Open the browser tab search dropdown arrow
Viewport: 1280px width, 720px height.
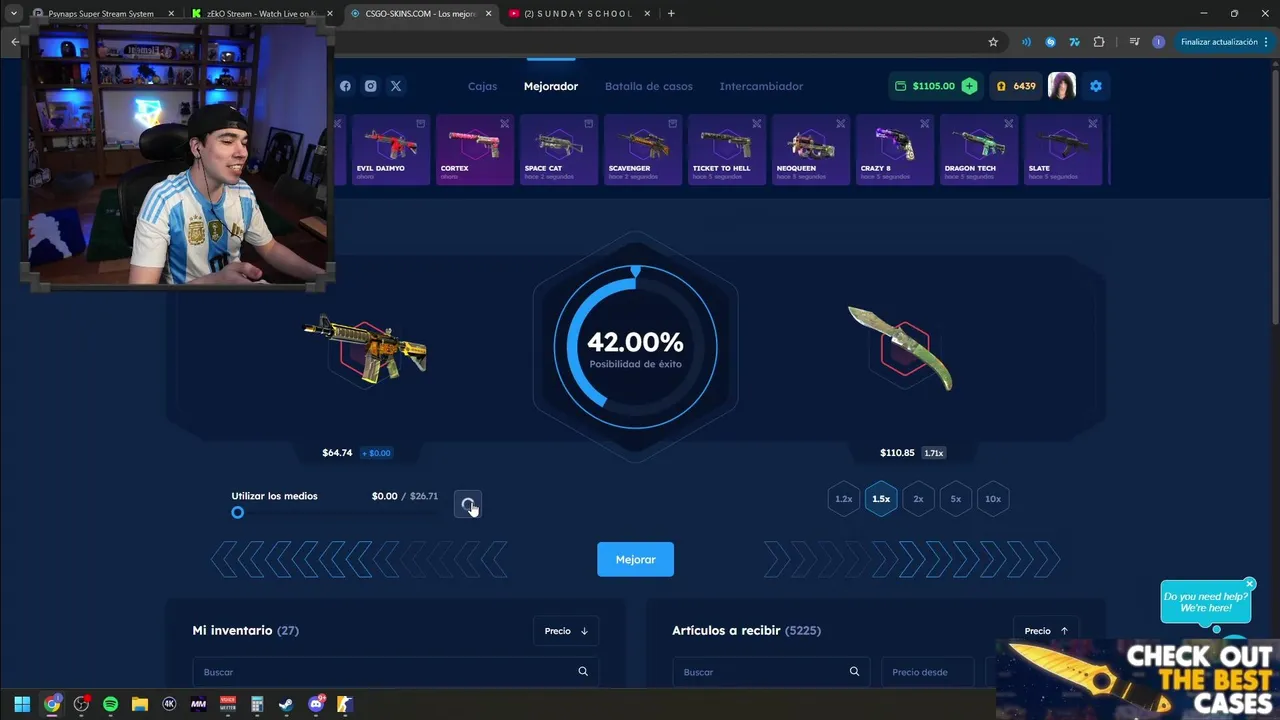pos(14,14)
